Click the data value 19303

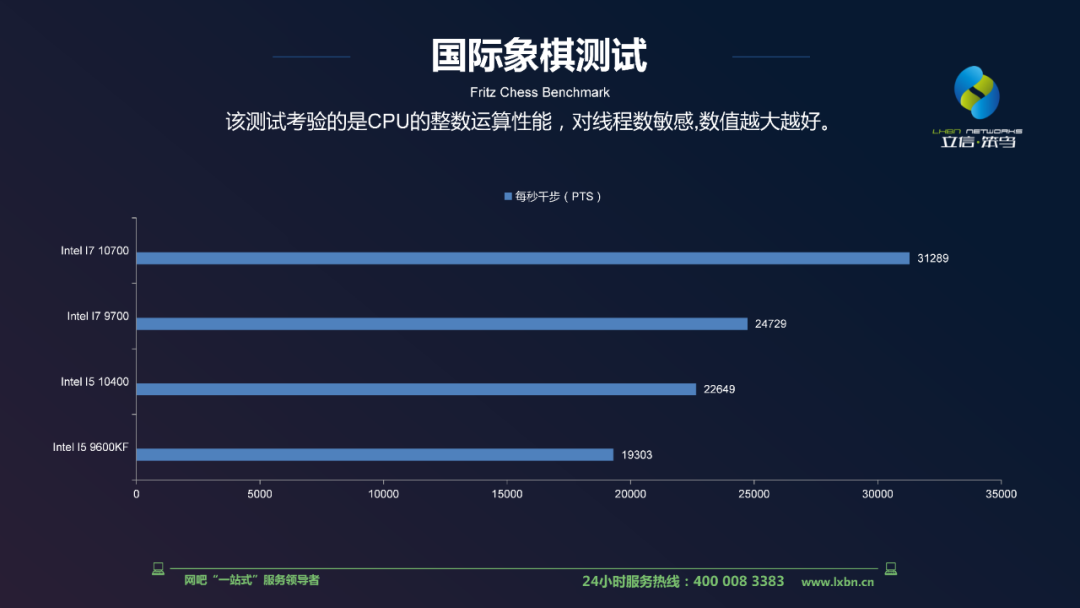coord(636,454)
